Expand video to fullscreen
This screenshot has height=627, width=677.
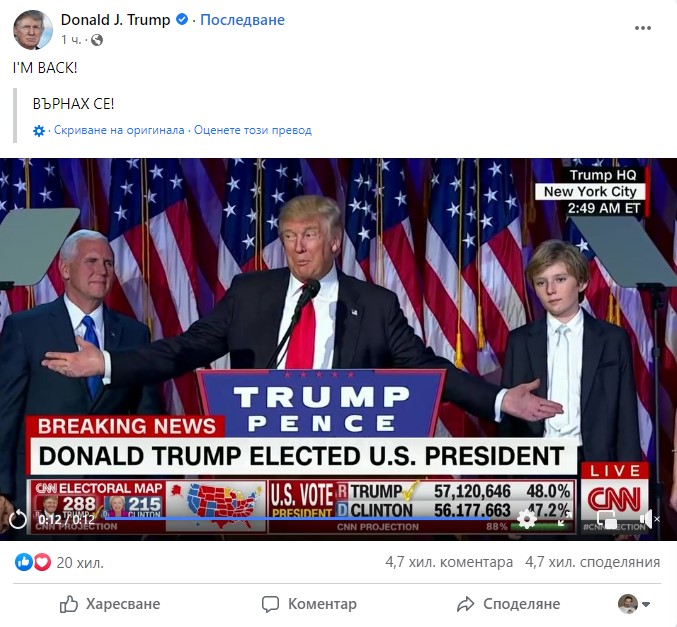click(566, 519)
